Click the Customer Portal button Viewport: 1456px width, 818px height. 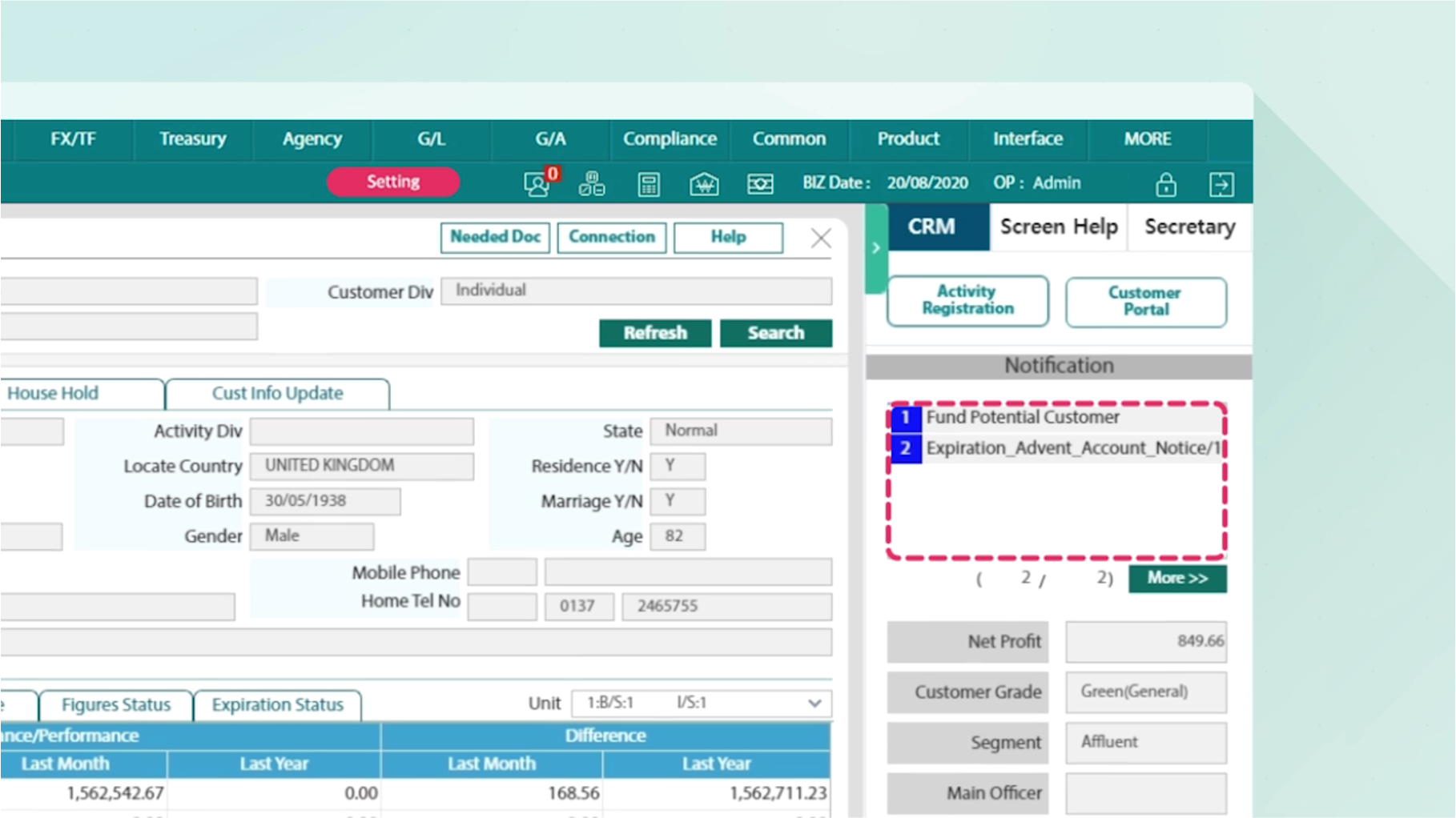tap(1146, 302)
